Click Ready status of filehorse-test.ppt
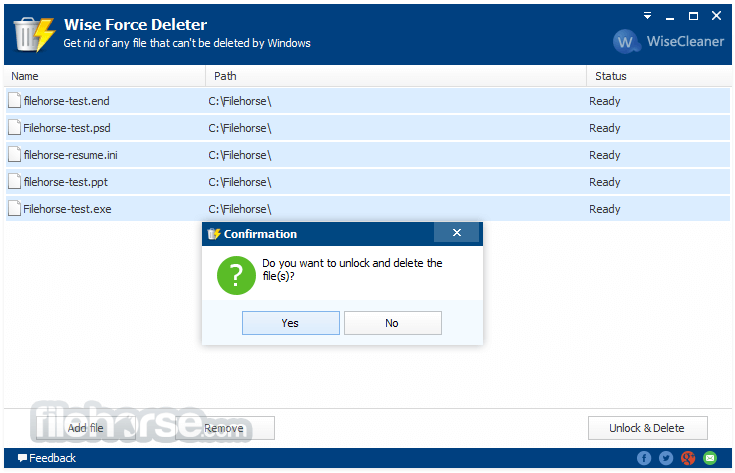This screenshot has width=735, height=473. point(605,182)
